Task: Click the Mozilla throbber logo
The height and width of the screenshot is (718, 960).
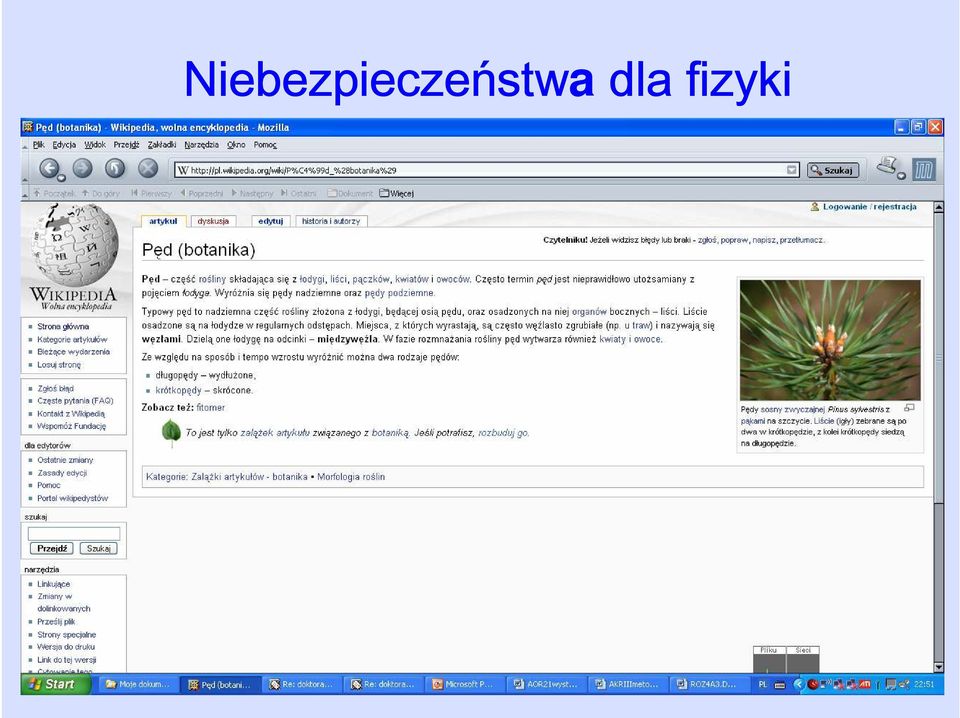Action: pos(923,169)
